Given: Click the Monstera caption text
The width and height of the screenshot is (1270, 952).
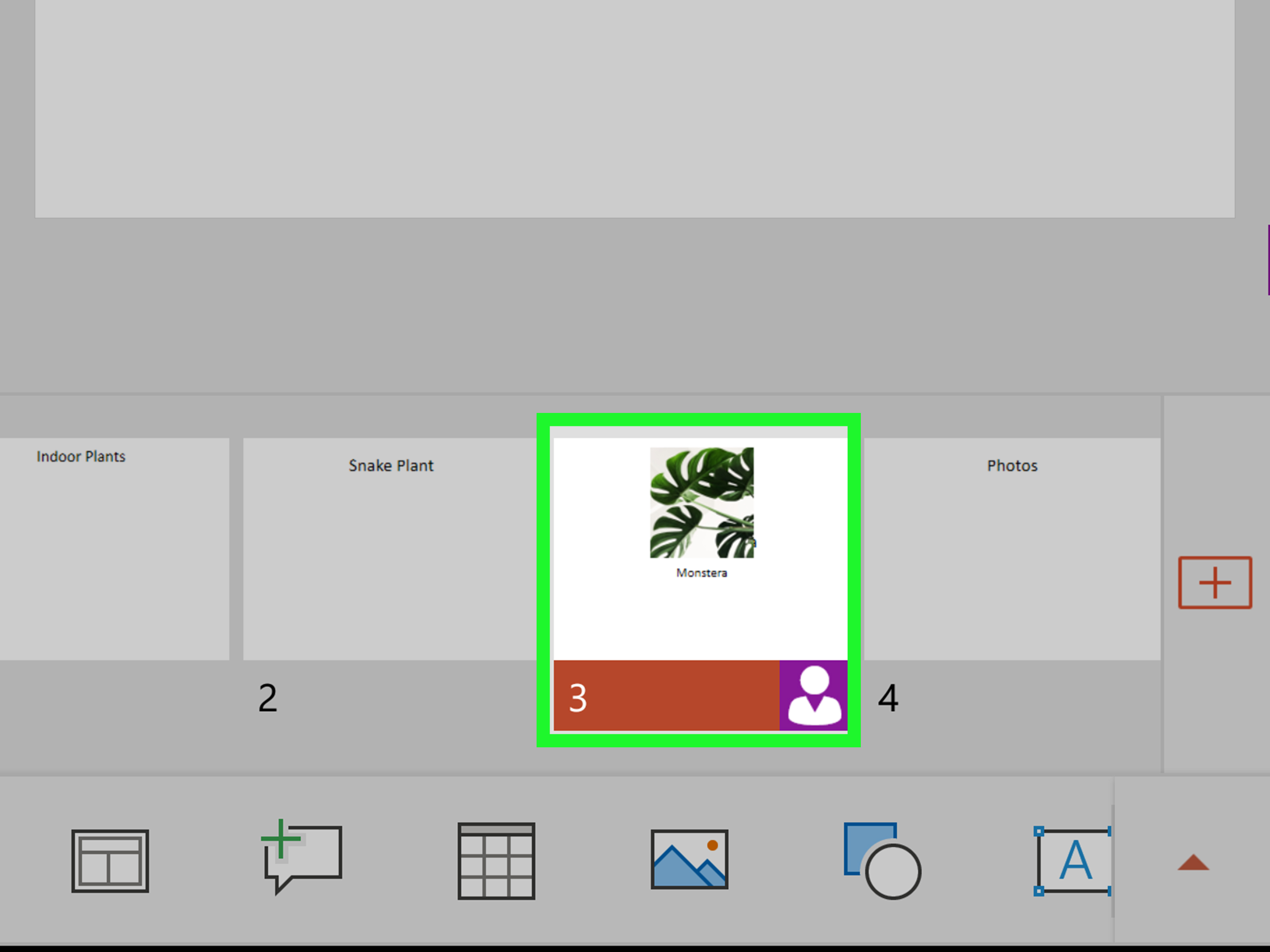Looking at the screenshot, I should pyautogui.click(x=701, y=573).
